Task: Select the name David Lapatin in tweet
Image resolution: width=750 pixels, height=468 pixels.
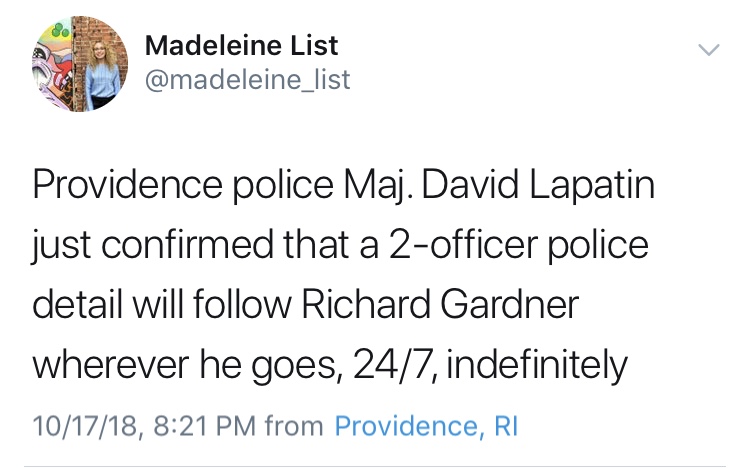Action: (x=538, y=185)
